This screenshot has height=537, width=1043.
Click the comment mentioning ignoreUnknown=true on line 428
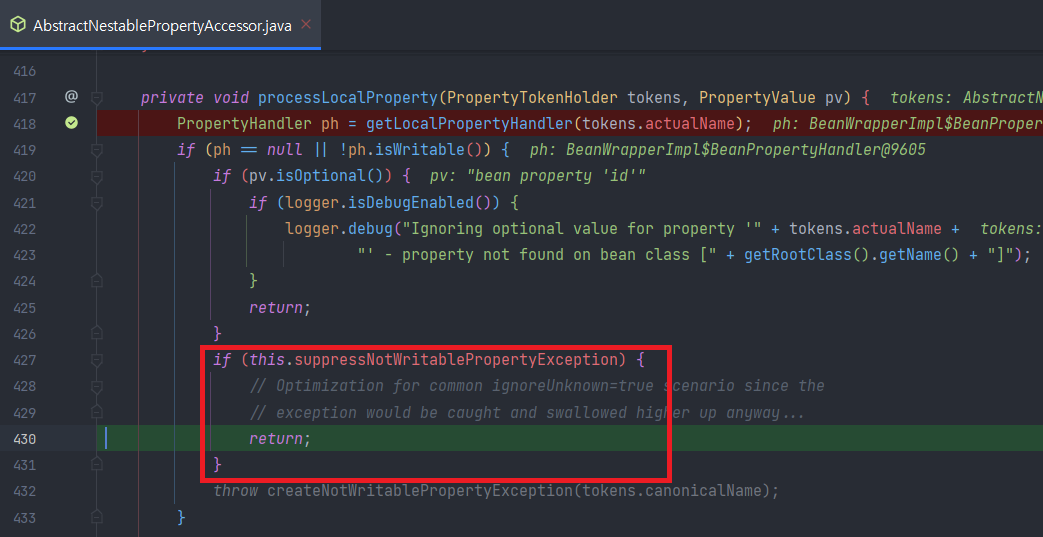click(x=537, y=386)
